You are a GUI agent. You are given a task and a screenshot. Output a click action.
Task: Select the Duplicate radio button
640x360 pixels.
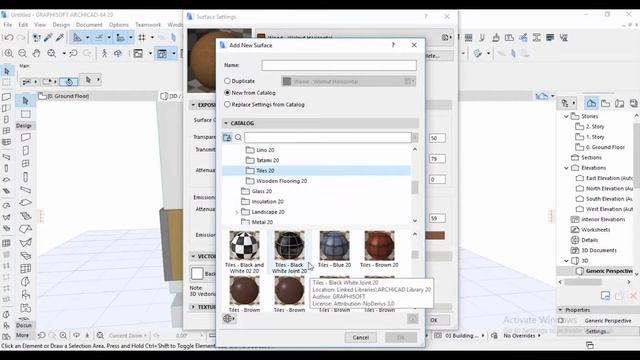point(227,81)
